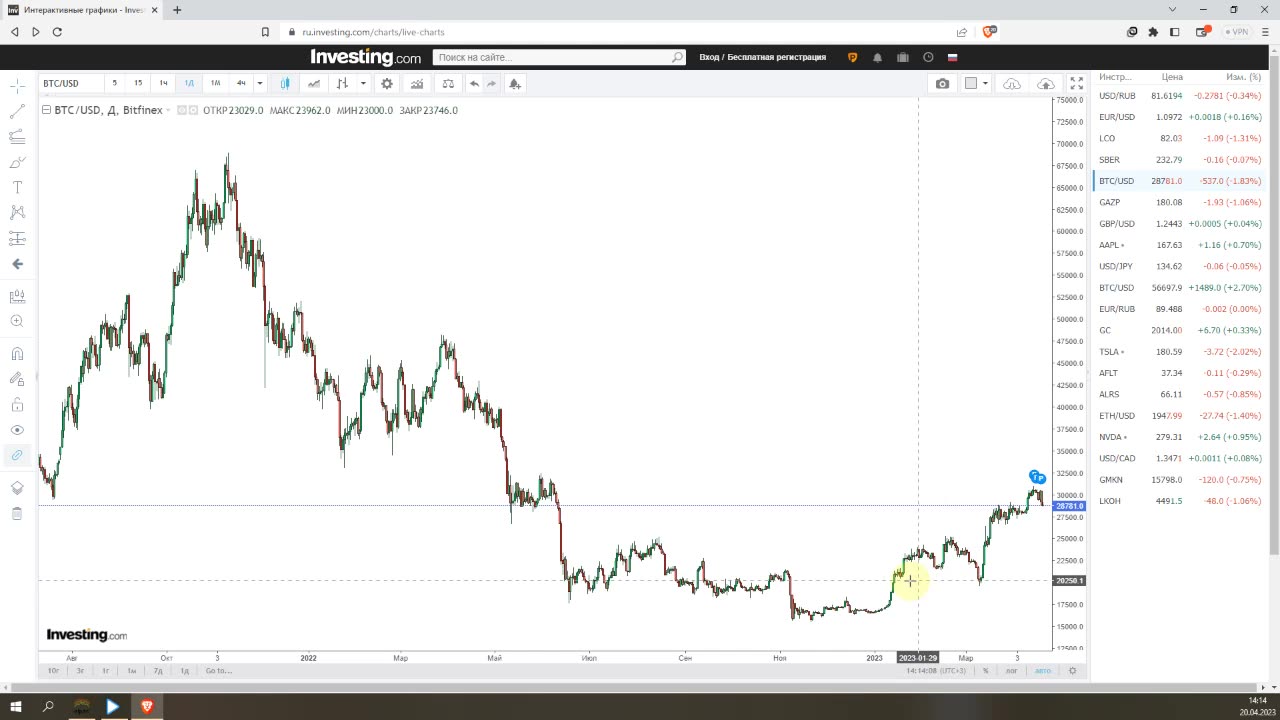The image size is (1280, 720).
Task: Select the 7д time range
Action: pyautogui.click(x=158, y=670)
